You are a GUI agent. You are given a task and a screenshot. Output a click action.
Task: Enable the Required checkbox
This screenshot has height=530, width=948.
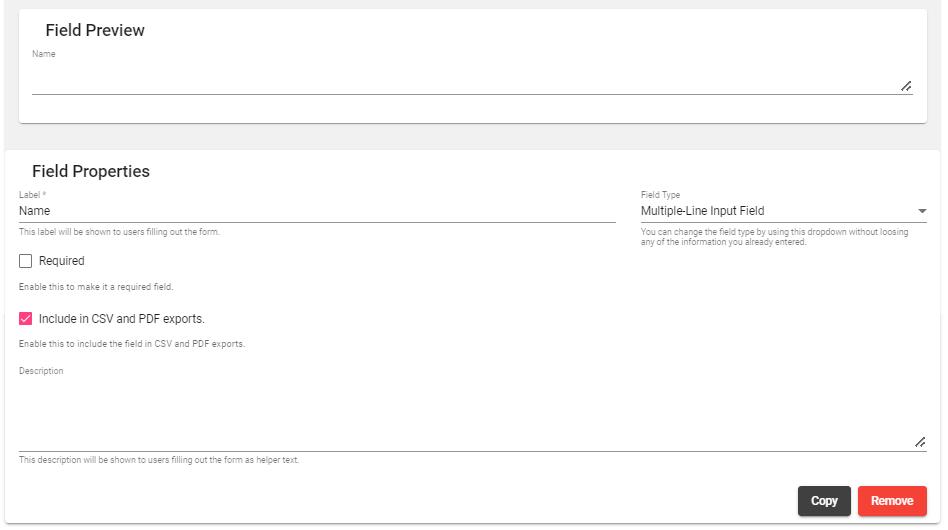click(25, 261)
